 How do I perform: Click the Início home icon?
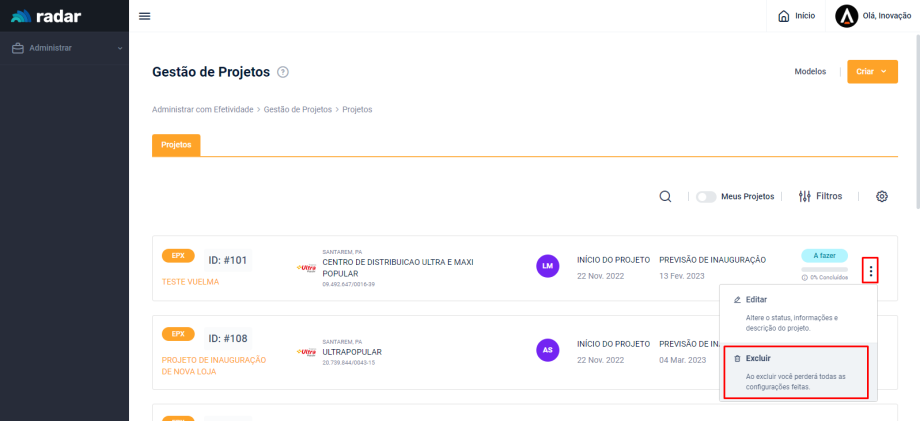pos(784,16)
